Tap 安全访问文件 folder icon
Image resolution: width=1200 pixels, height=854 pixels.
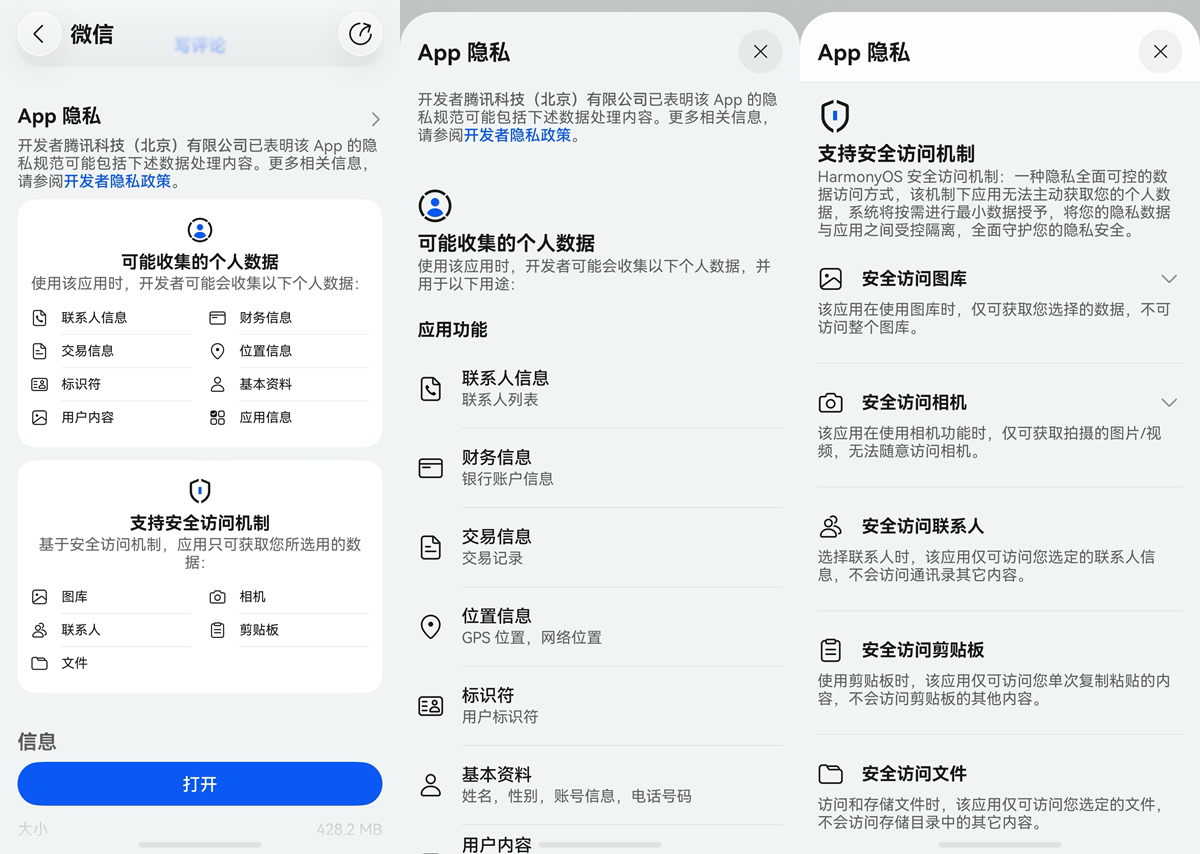pos(830,774)
